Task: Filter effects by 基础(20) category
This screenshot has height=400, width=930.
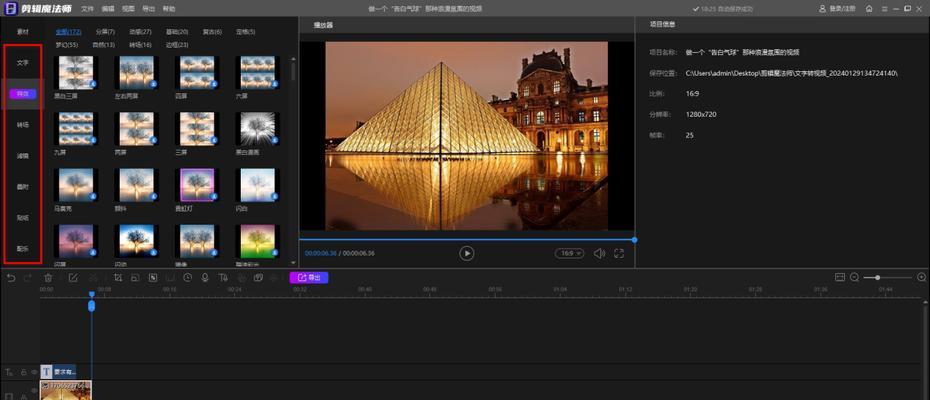Action: tap(177, 31)
